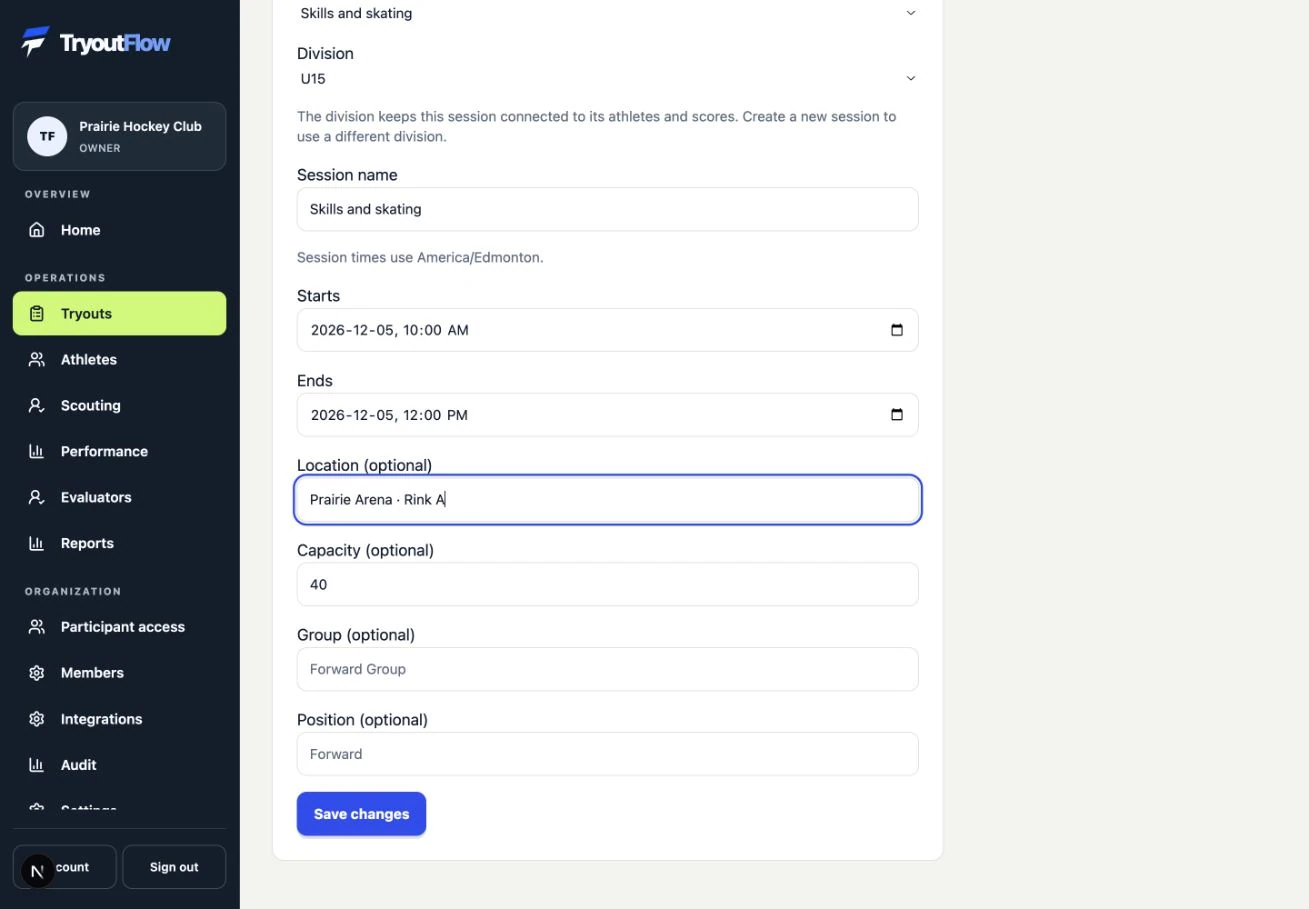Click the Location field with Prairie Arena
1309x909 pixels.
[608, 499]
